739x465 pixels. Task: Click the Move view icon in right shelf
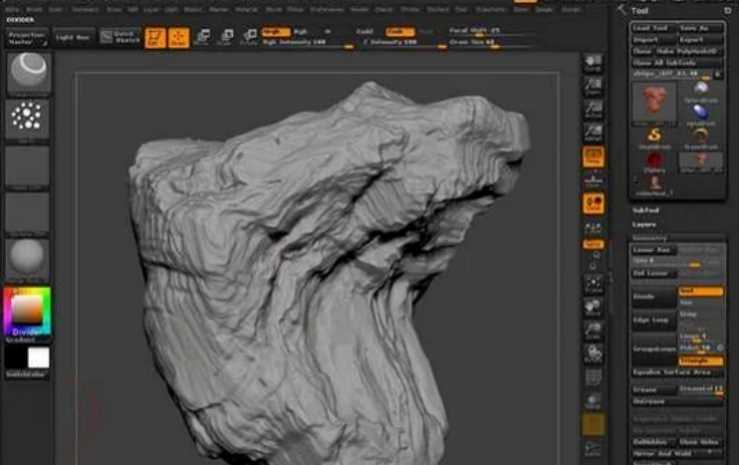pos(593,307)
